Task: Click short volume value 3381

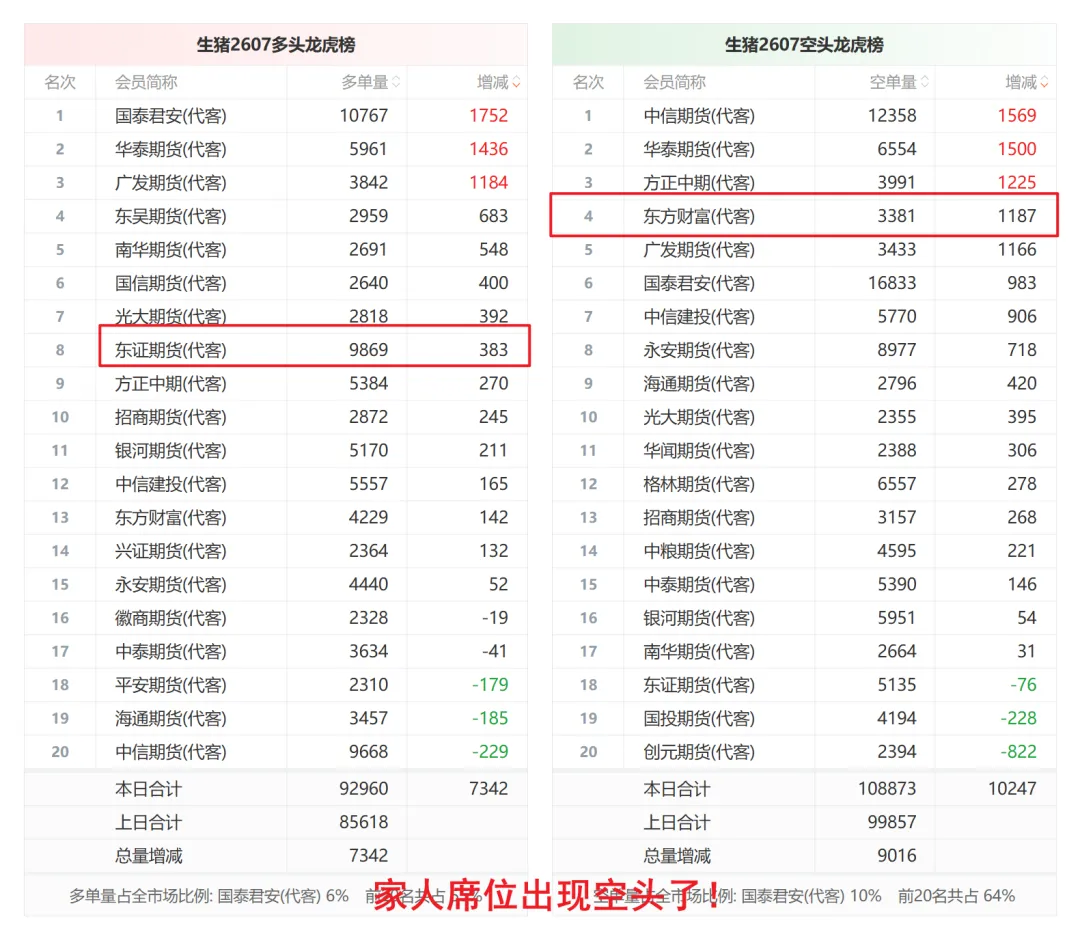Action: pyautogui.click(x=897, y=216)
